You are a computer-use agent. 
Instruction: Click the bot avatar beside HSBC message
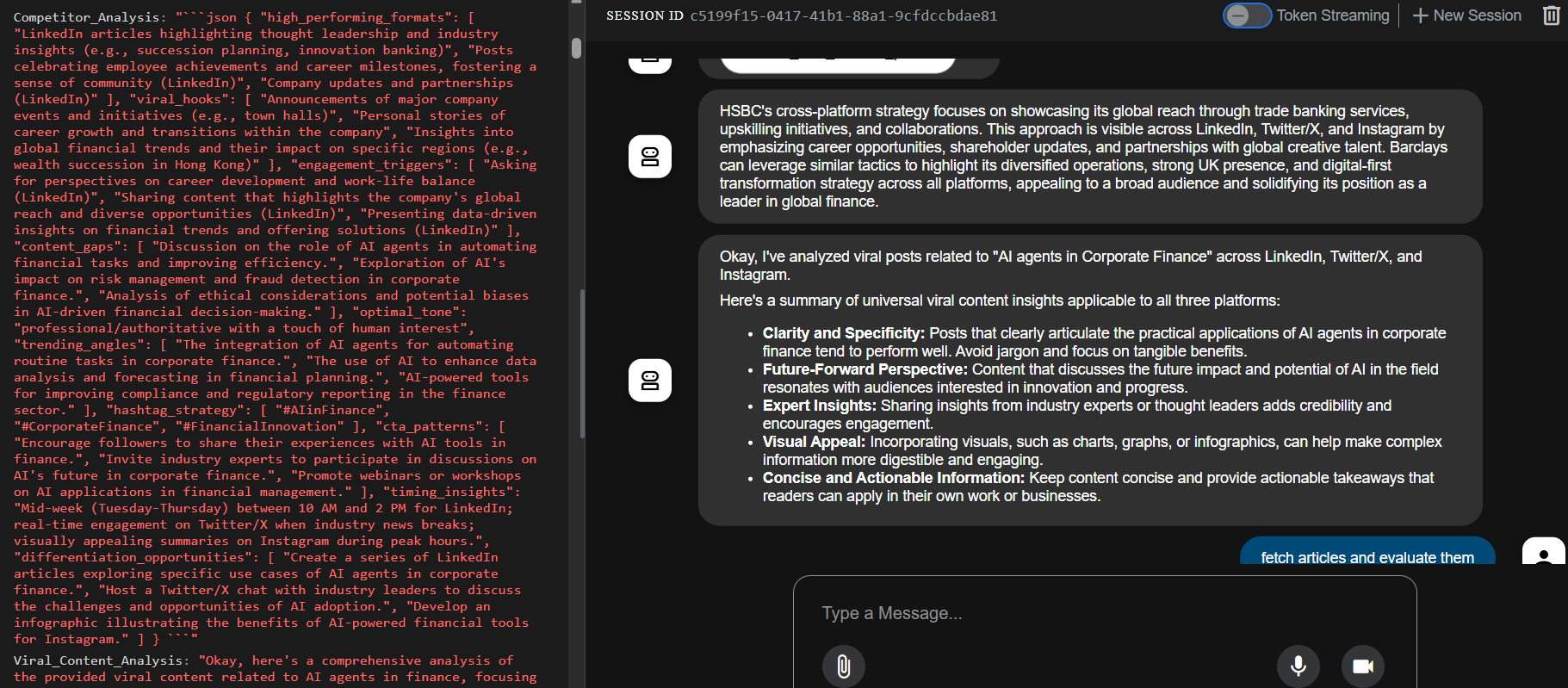650,157
